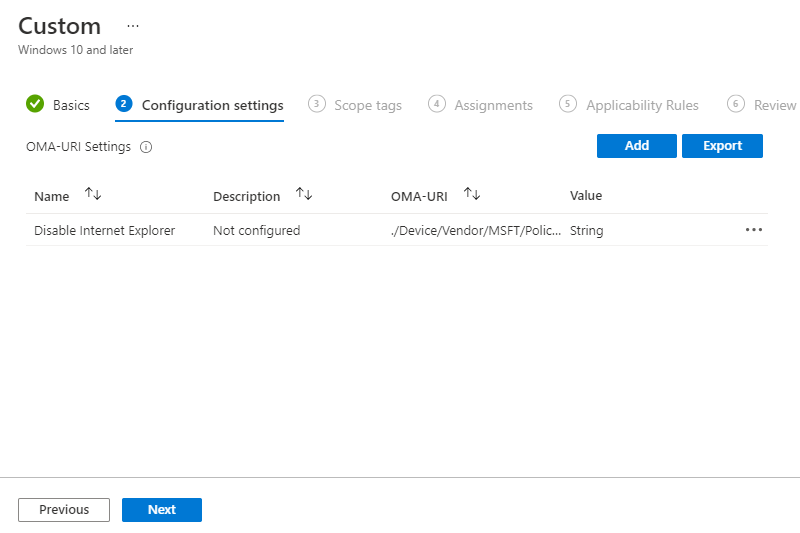
Task: Sort table by Description column arrows
Action: 304,195
